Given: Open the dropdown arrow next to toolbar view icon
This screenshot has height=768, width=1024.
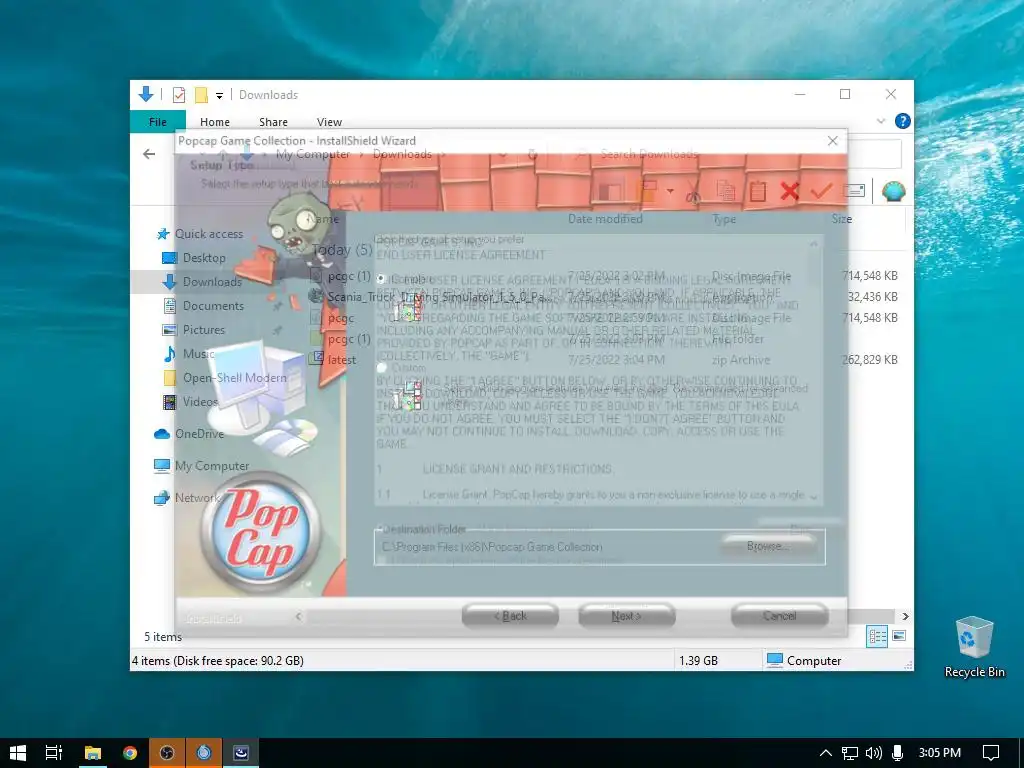Looking at the screenshot, I should point(670,191).
